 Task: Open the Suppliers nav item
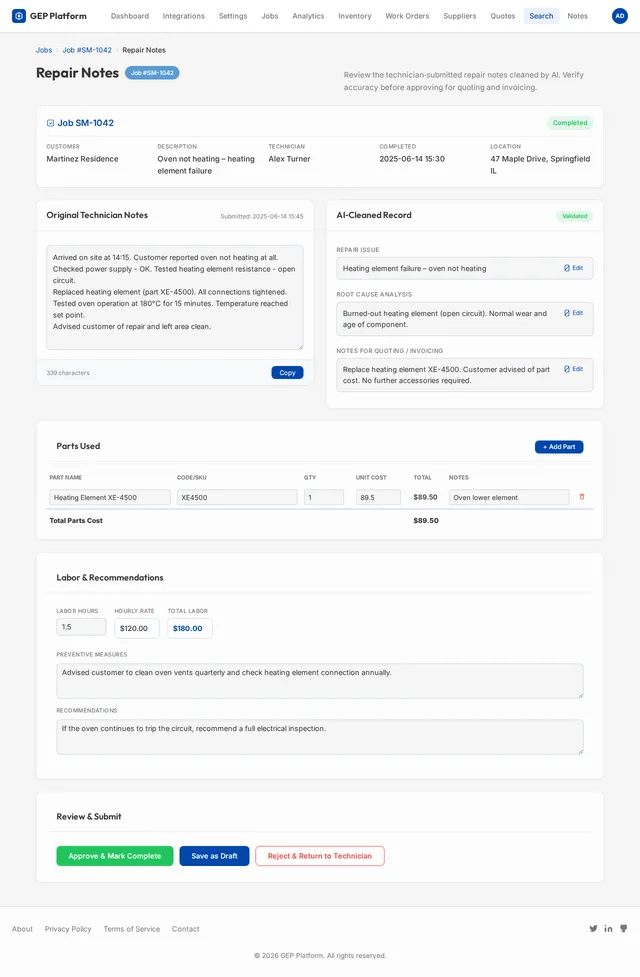(459, 16)
